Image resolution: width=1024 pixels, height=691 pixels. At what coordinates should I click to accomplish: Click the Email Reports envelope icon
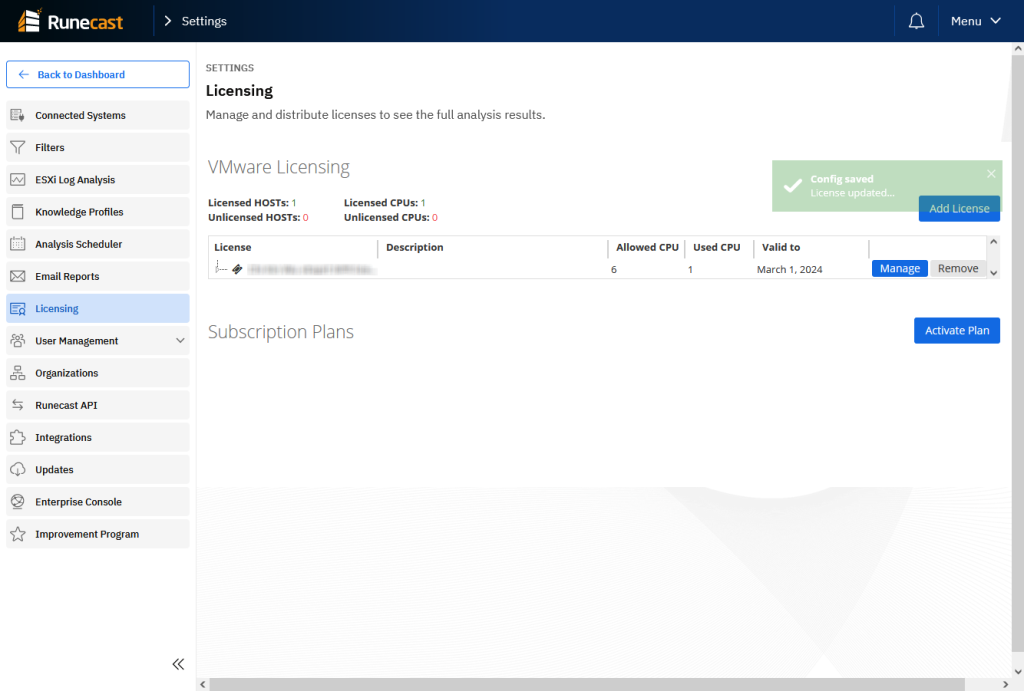pos(18,276)
